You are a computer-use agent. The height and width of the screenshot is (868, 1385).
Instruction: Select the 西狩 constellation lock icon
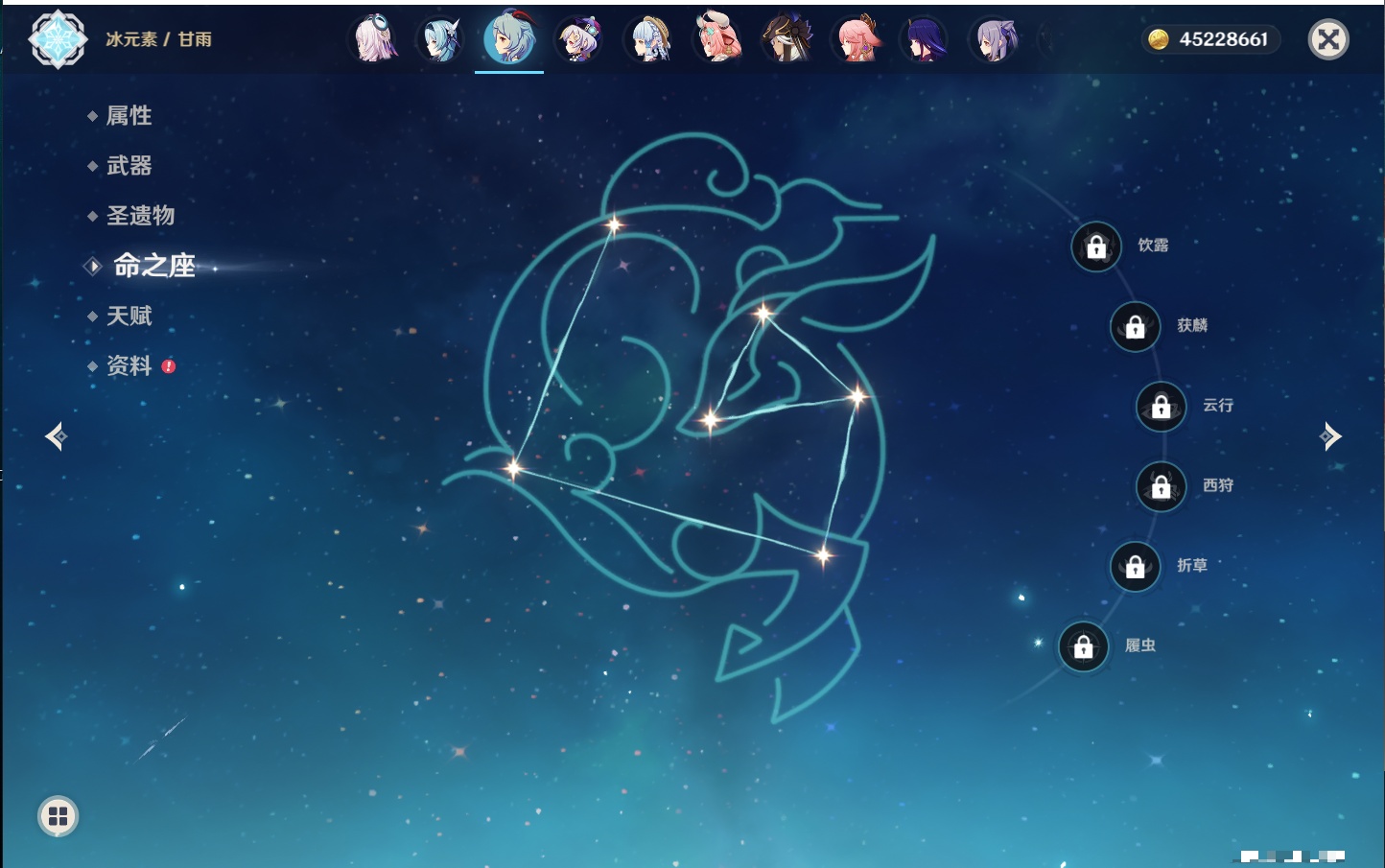[1162, 486]
